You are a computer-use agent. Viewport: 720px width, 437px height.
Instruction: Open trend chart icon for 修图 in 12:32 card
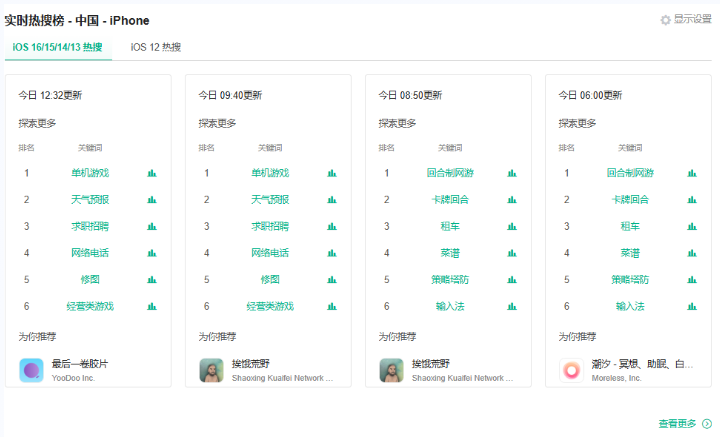tap(152, 280)
